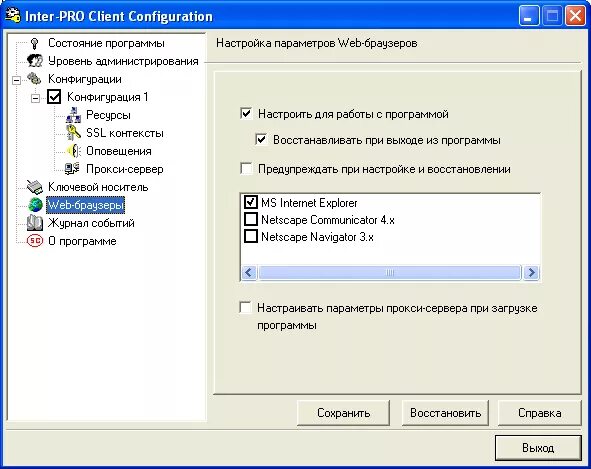Click the browser list right scroll arrow
591x469 pixels.
(531, 272)
